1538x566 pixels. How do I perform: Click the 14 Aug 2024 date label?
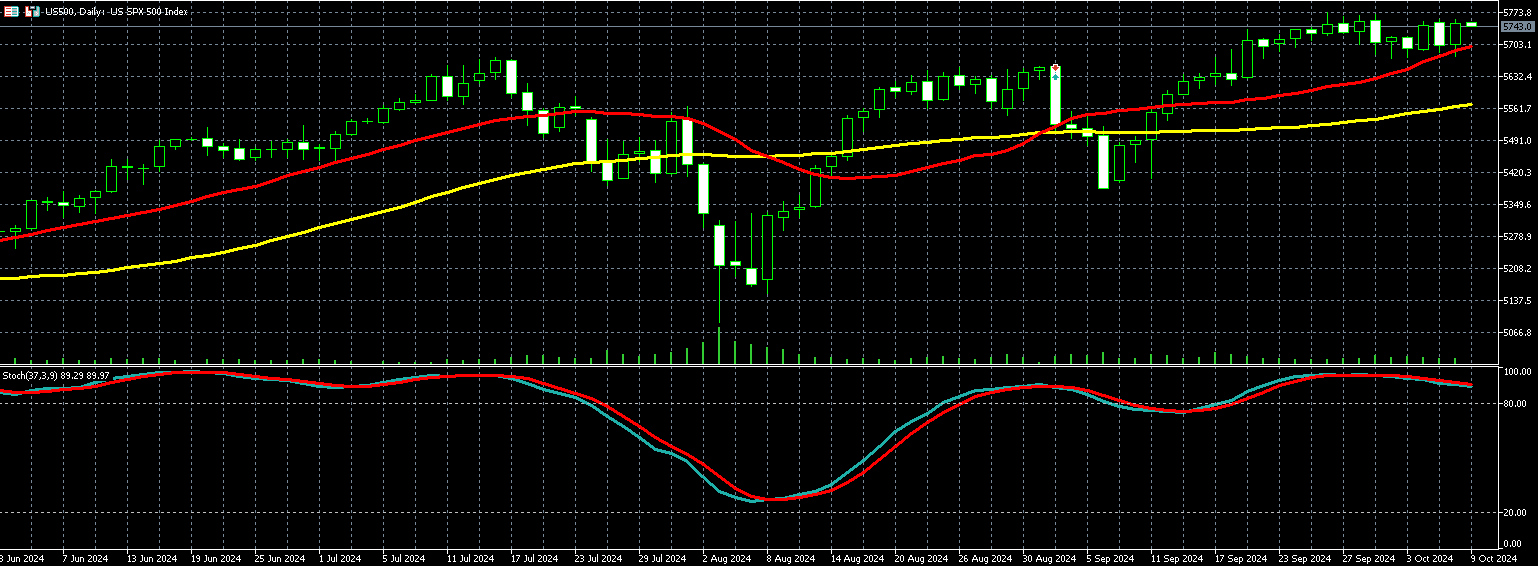856,558
